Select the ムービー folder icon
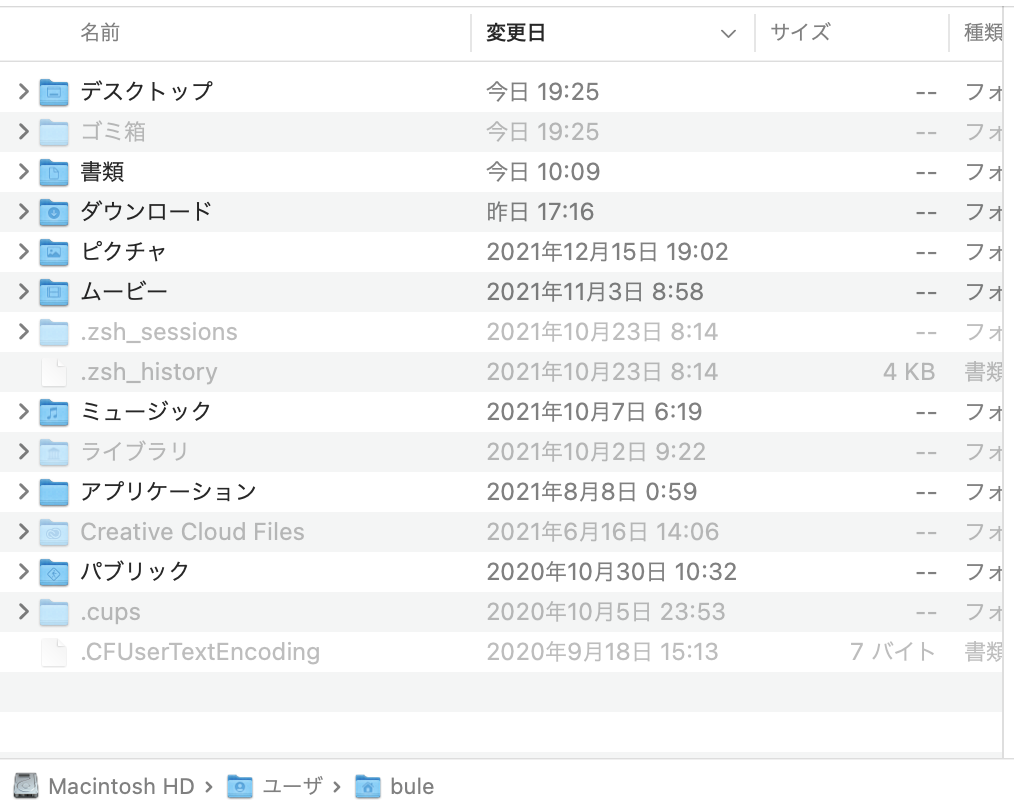The height and width of the screenshot is (812, 1014). click(54, 292)
